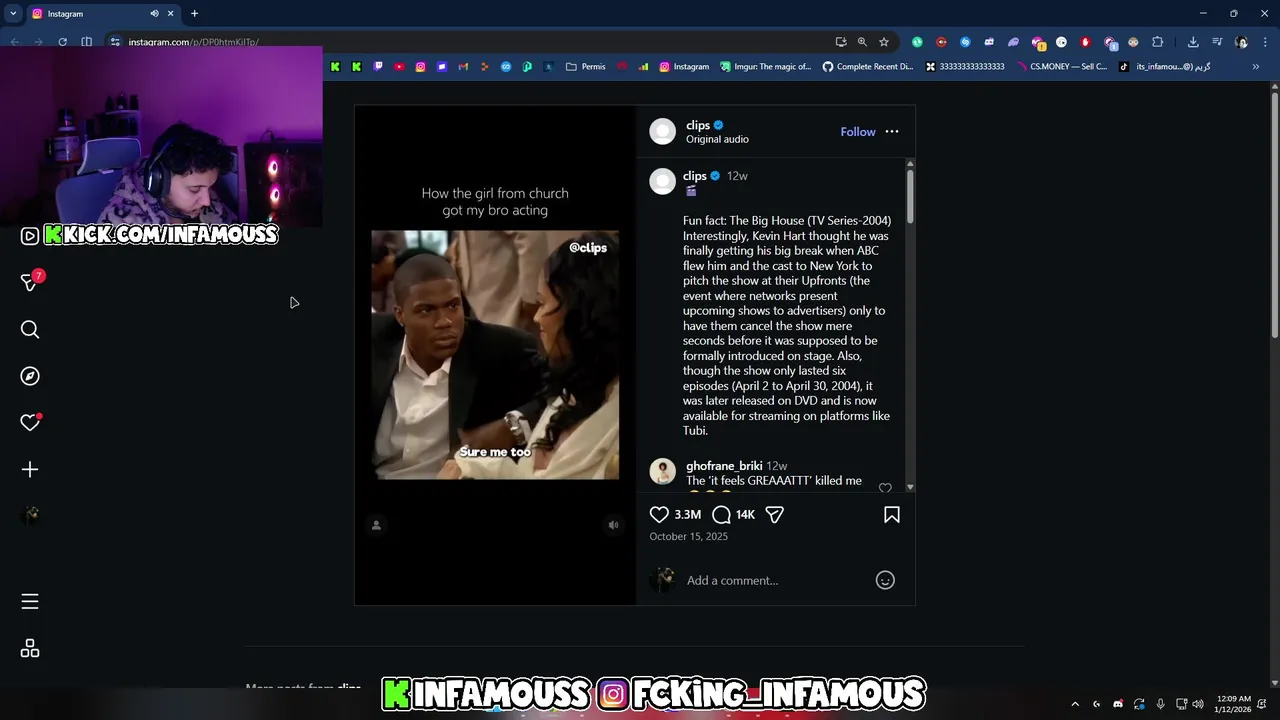Expand the tab search dropdown arrow
Image resolution: width=1280 pixels, height=720 pixels.
pos(13,14)
